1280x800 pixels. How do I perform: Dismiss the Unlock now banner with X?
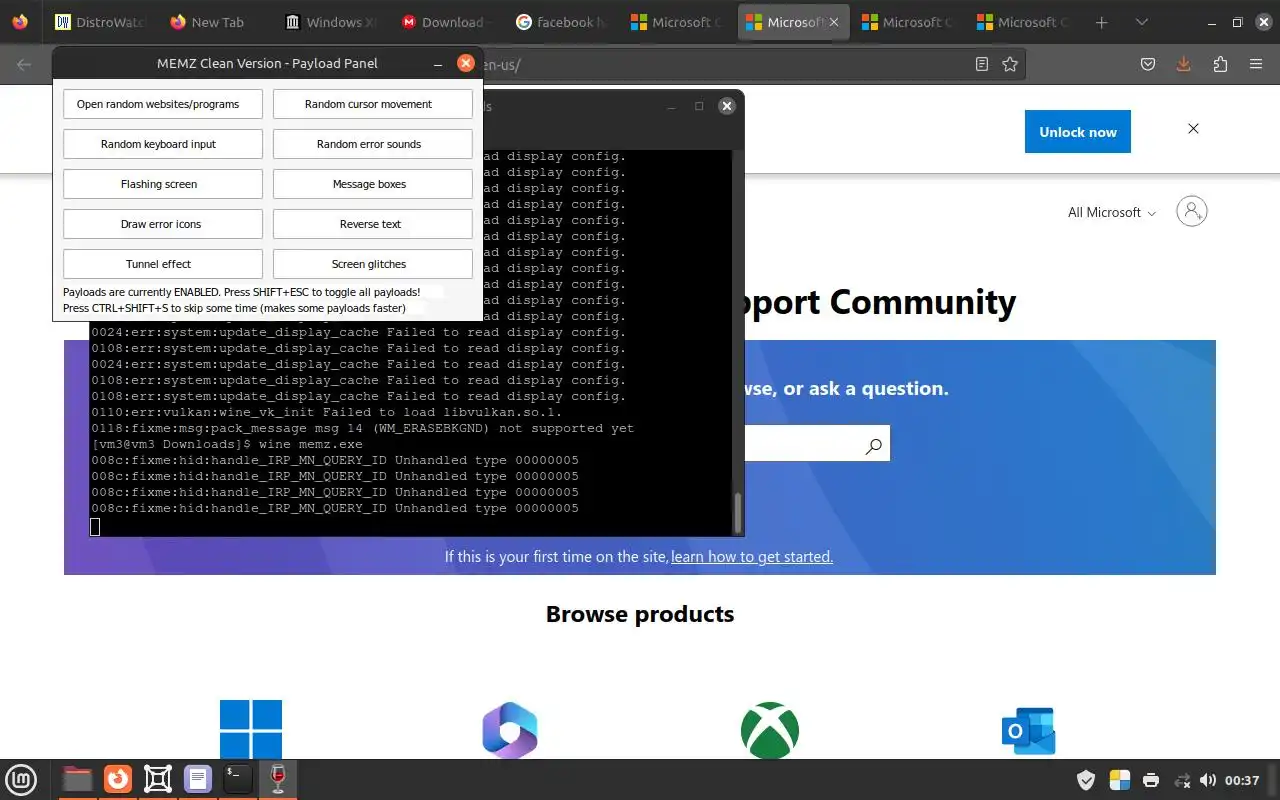(x=1193, y=129)
